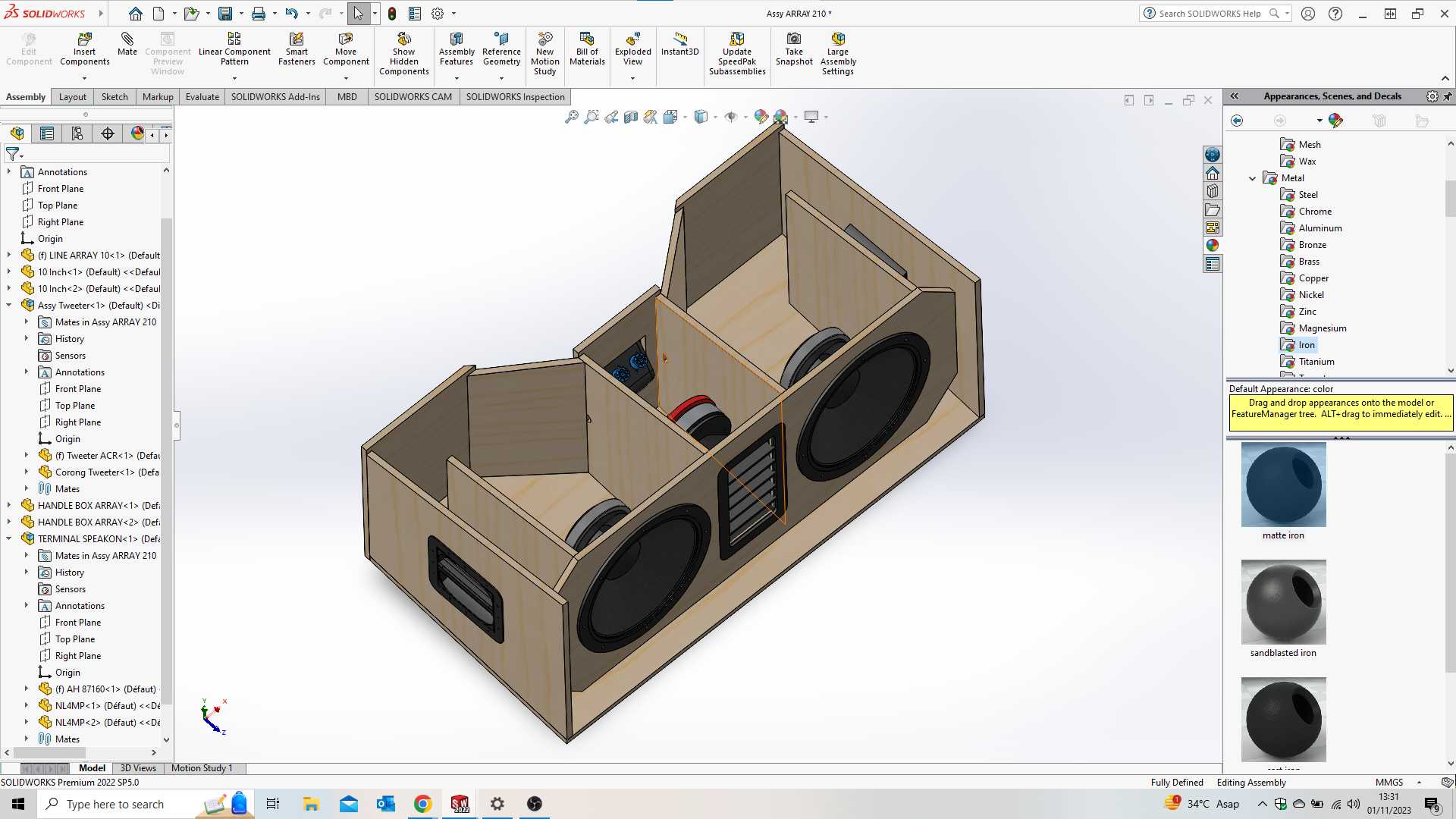Open the Options gear icon
This screenshot has width=1456, height=819.
point(438,14)
